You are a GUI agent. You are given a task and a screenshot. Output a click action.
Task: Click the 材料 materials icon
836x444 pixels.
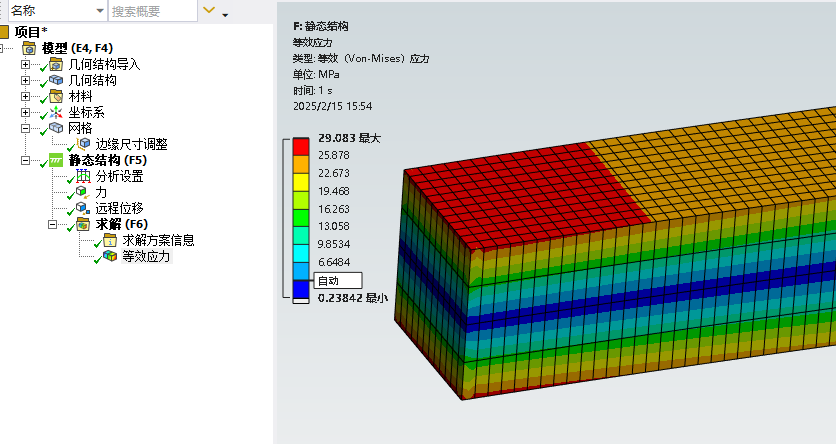click(56, 96)
